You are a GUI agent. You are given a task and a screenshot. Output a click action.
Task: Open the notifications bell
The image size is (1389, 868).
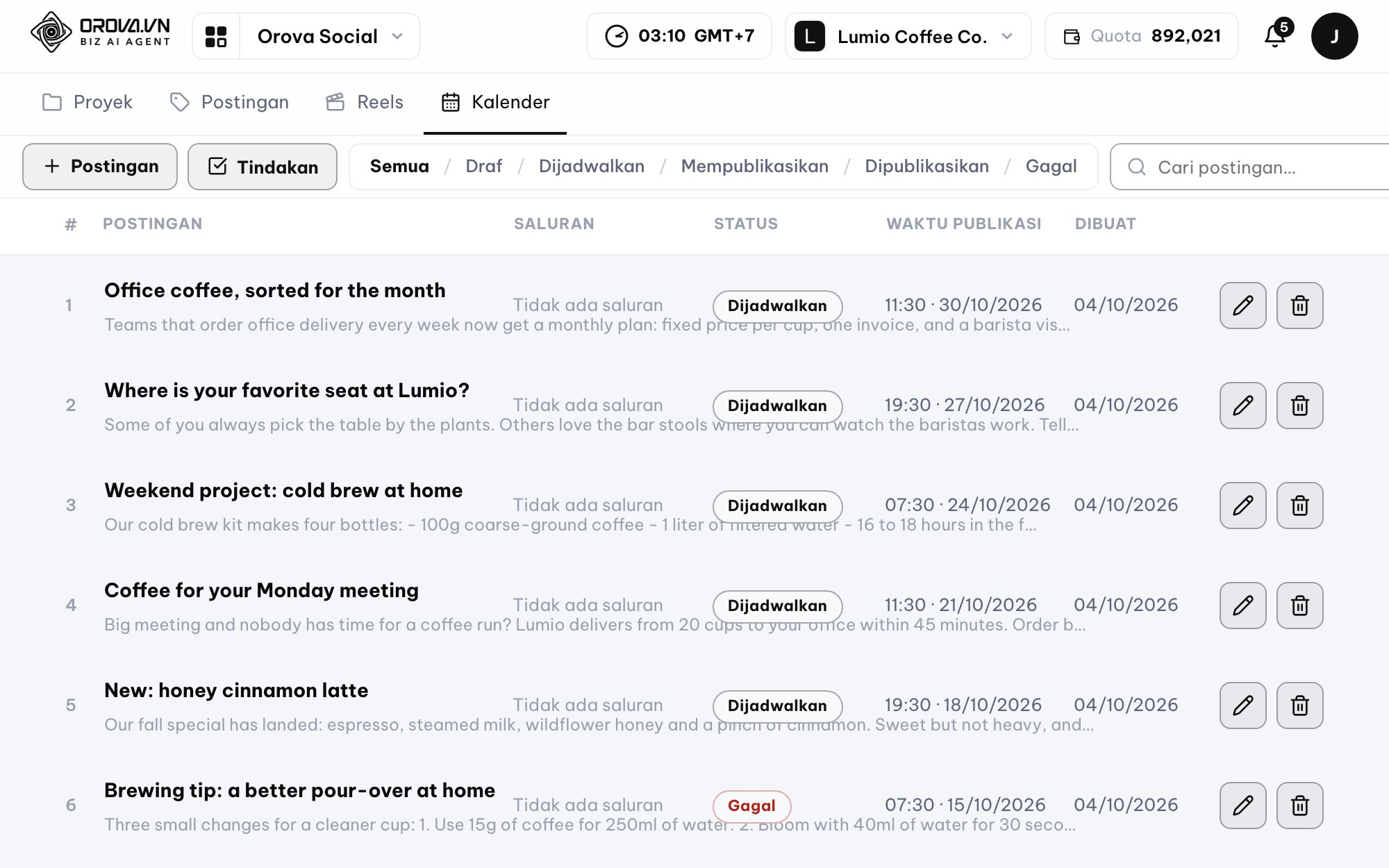1276,35
